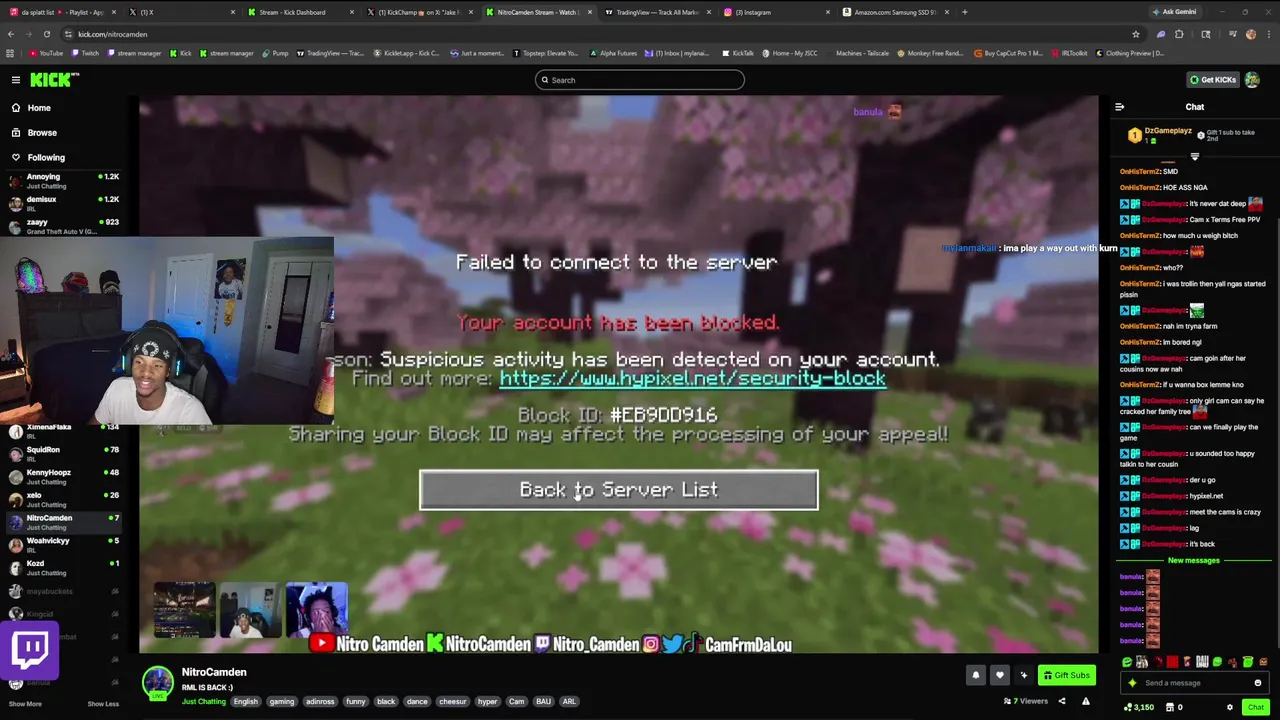
Task: Click the Ask Gemini button
Action: (1177, 12)
